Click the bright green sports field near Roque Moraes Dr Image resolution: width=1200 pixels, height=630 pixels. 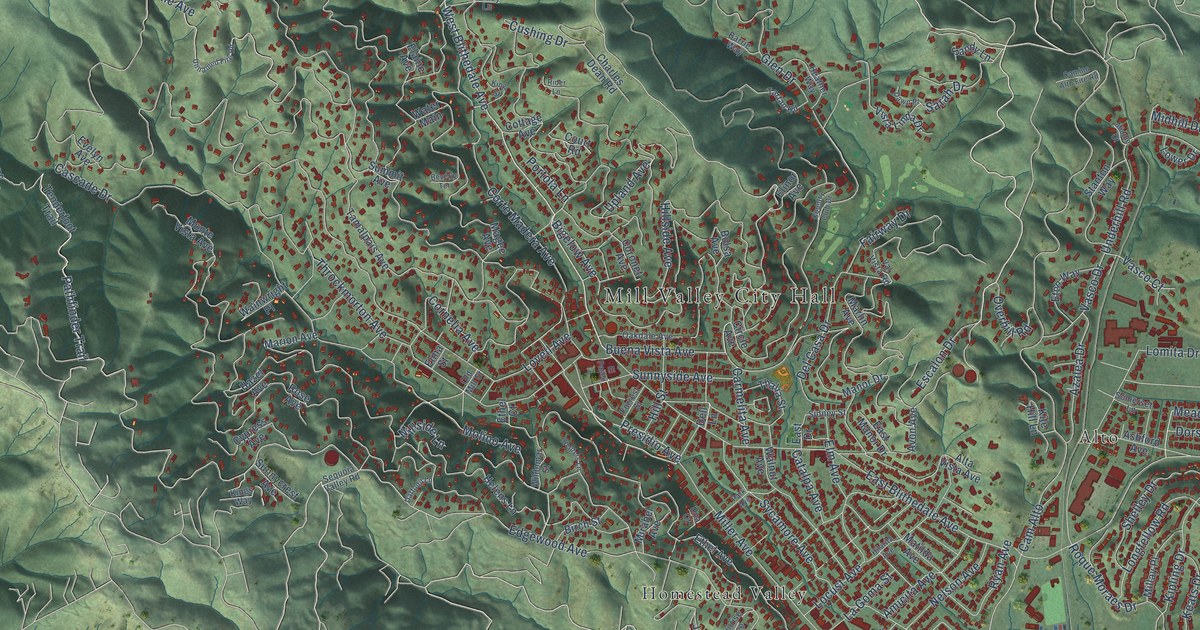[x=1053, y=603]
